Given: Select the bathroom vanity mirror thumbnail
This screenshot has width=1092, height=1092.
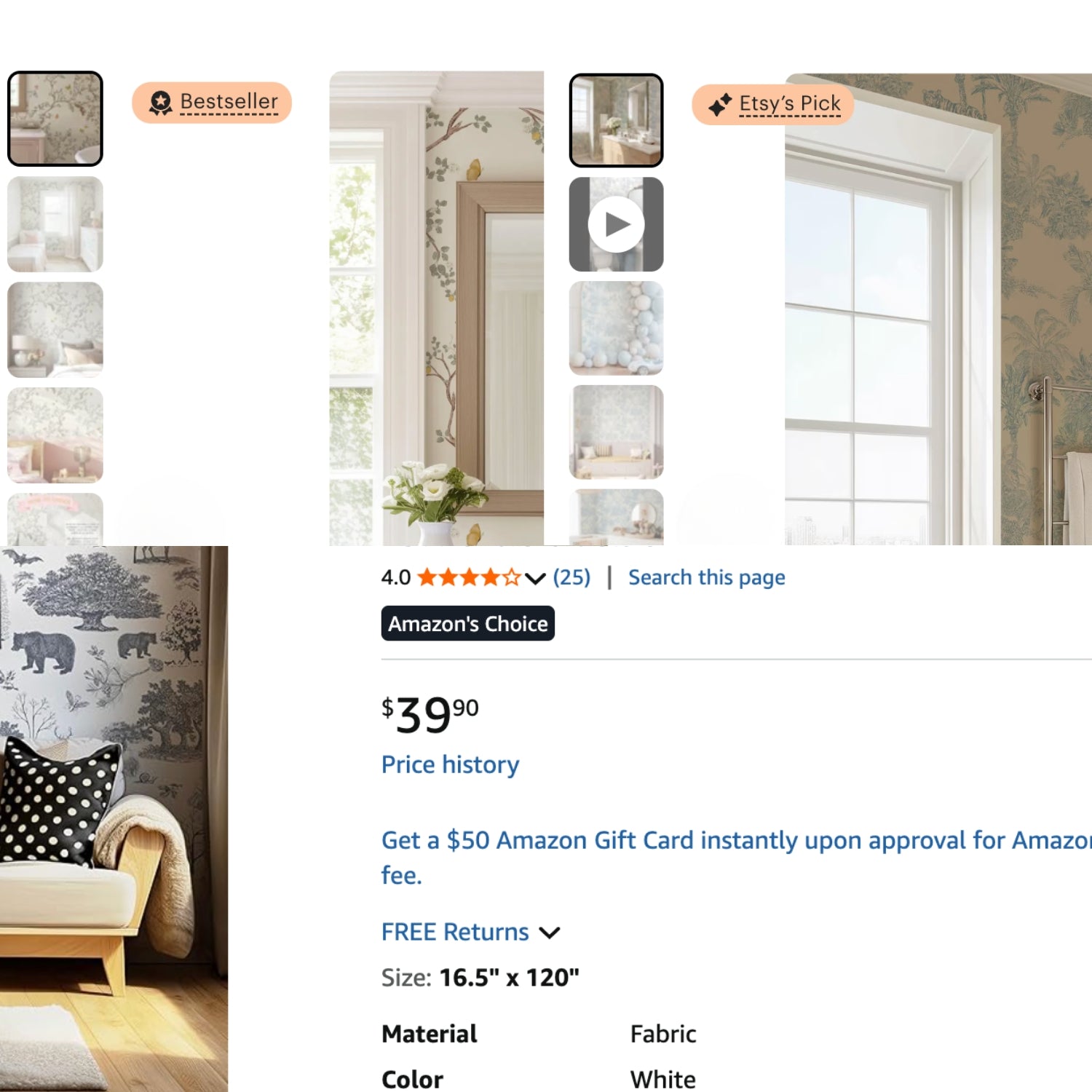Looking at the screenshot, I should (x=616, y=120).
